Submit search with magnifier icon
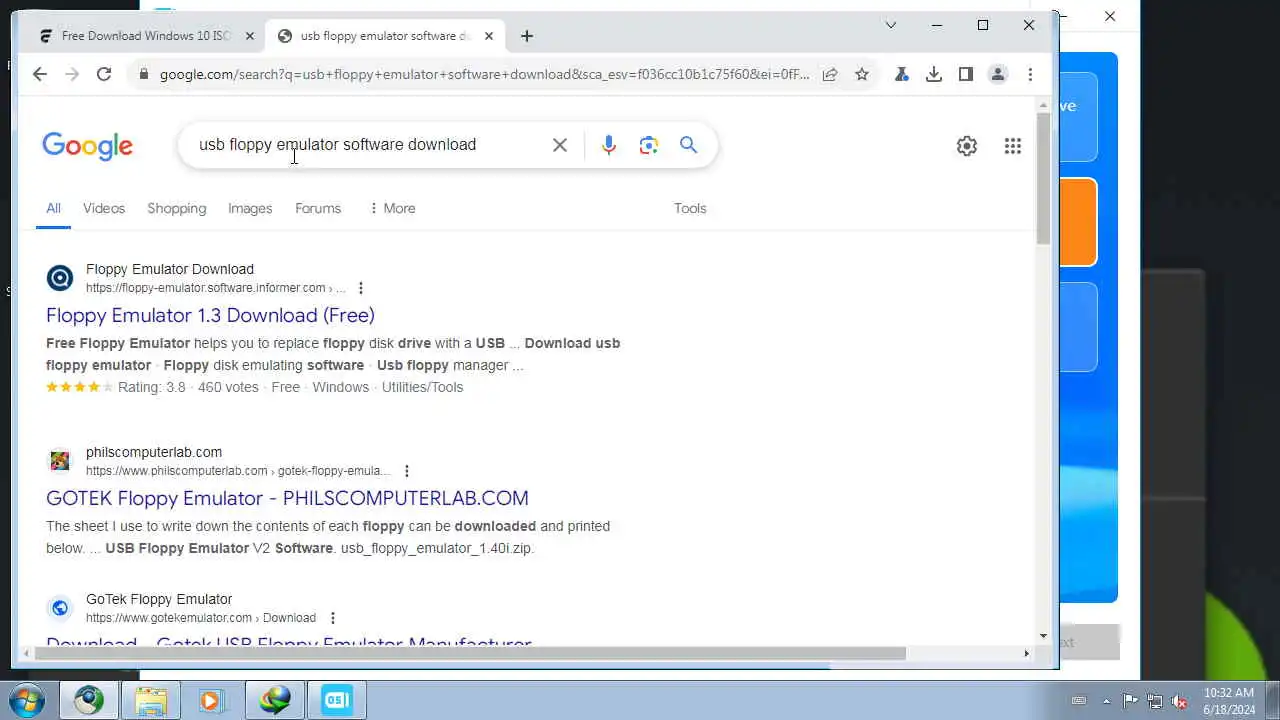The width and height of the screenshot is (1280, 720). pyautogui.click(x=688, y=145)
